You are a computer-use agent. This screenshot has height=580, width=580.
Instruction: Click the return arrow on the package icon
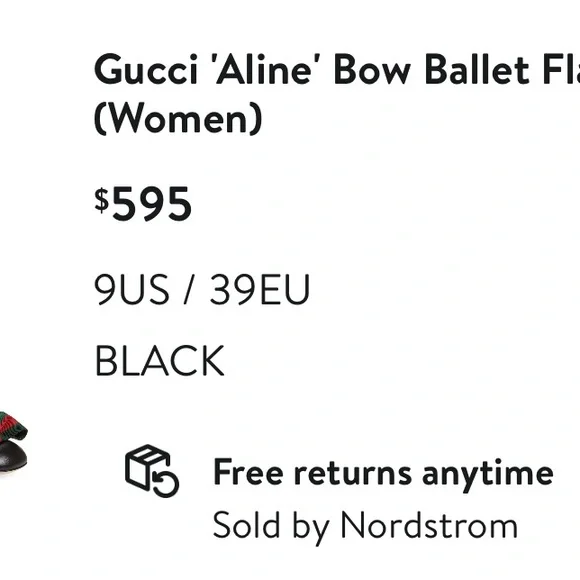coord(166,484)
